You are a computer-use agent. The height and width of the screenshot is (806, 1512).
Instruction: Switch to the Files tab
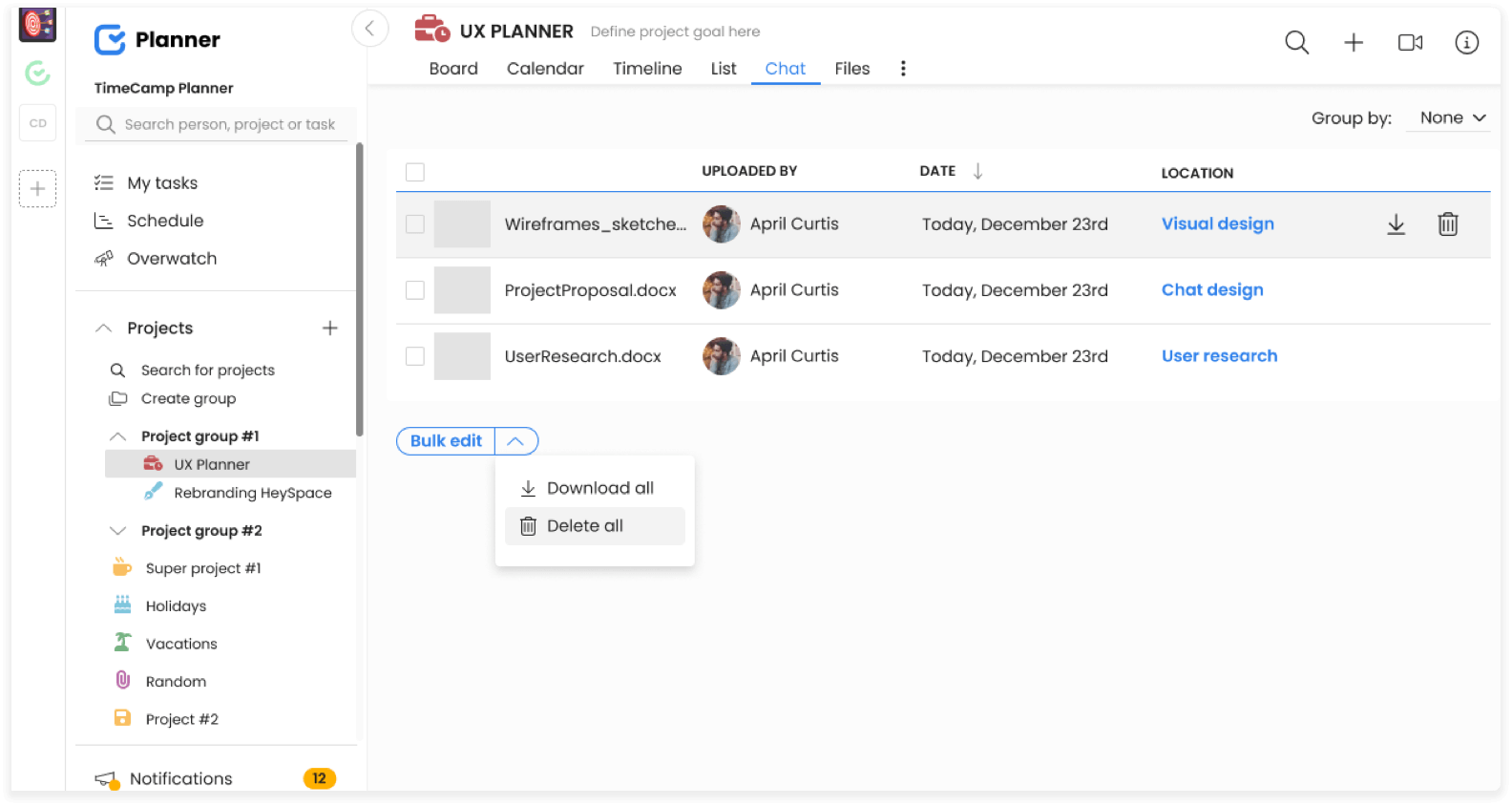coord(852,69)
